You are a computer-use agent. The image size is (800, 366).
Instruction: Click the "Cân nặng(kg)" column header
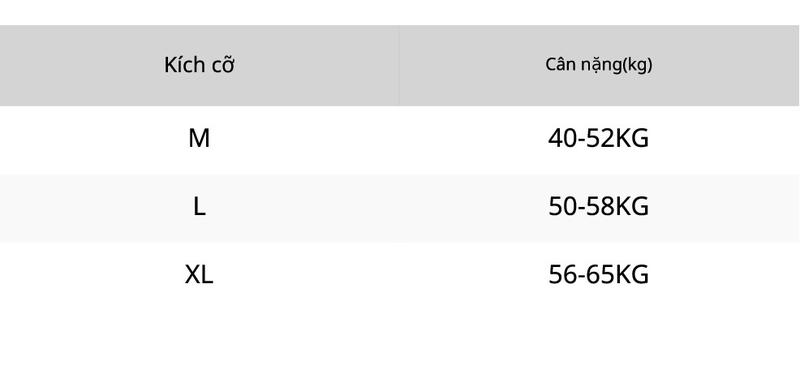pos(598,65)
